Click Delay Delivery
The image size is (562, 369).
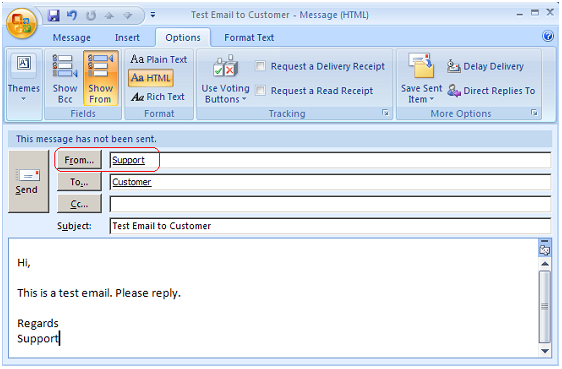tap(485, 66)
